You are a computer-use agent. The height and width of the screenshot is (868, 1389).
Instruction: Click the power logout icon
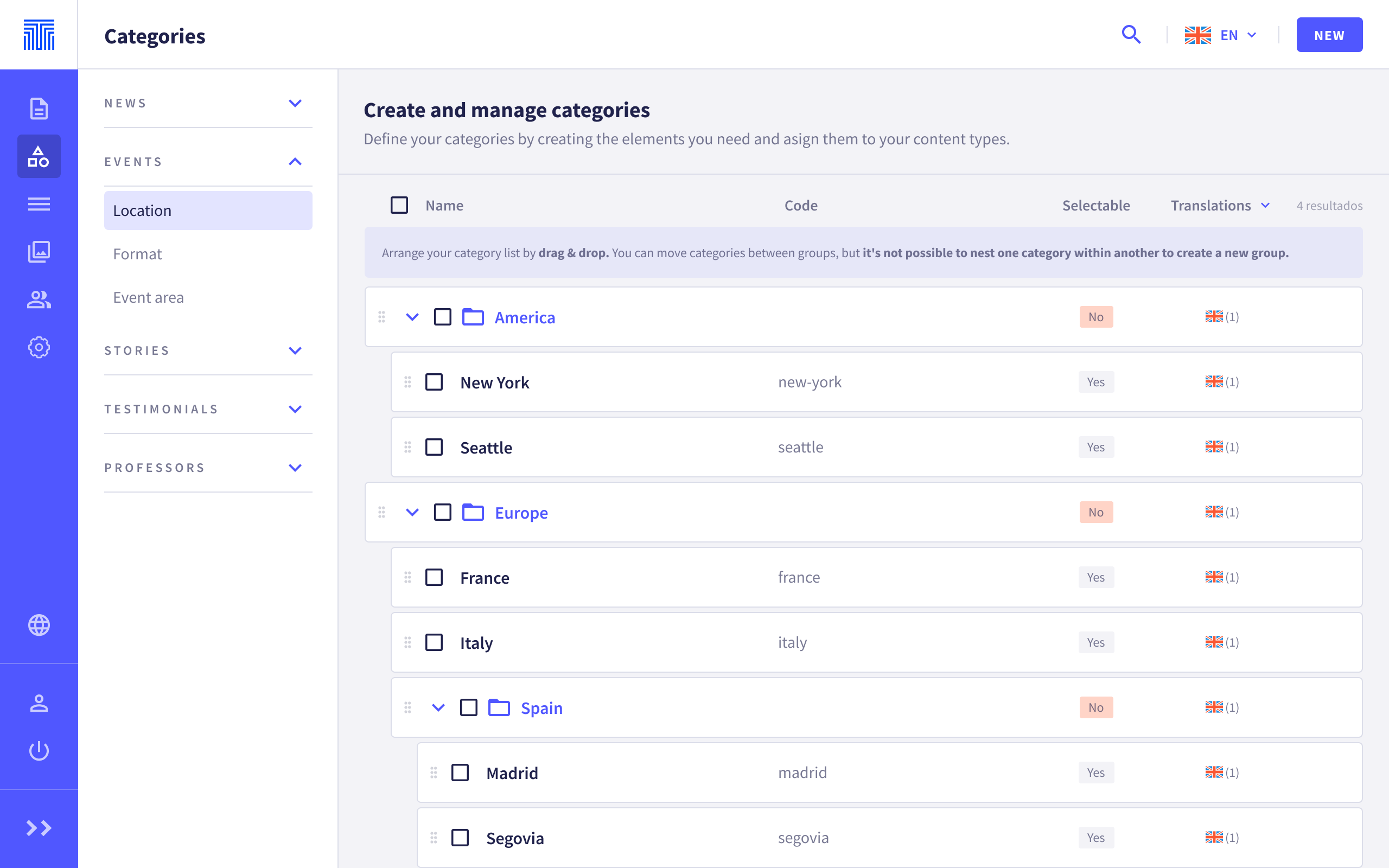click(39, 750)
